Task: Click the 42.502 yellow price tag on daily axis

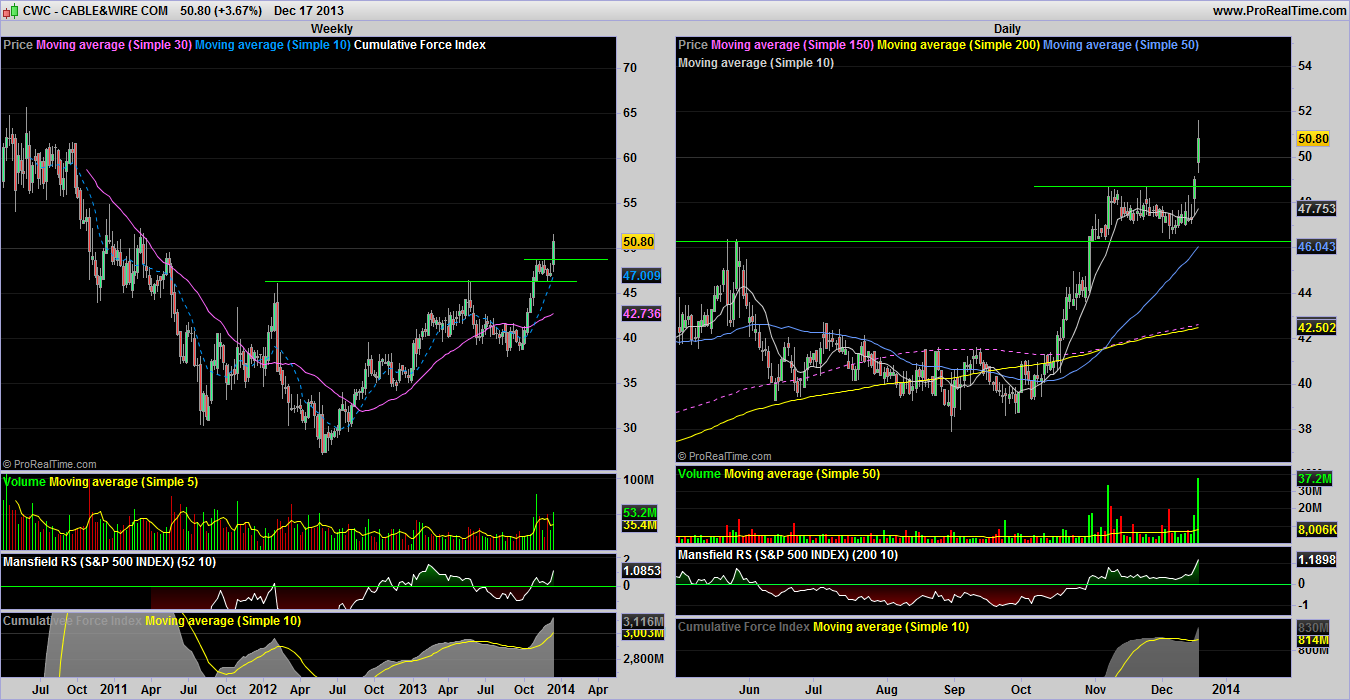Action: (1315, 327)
